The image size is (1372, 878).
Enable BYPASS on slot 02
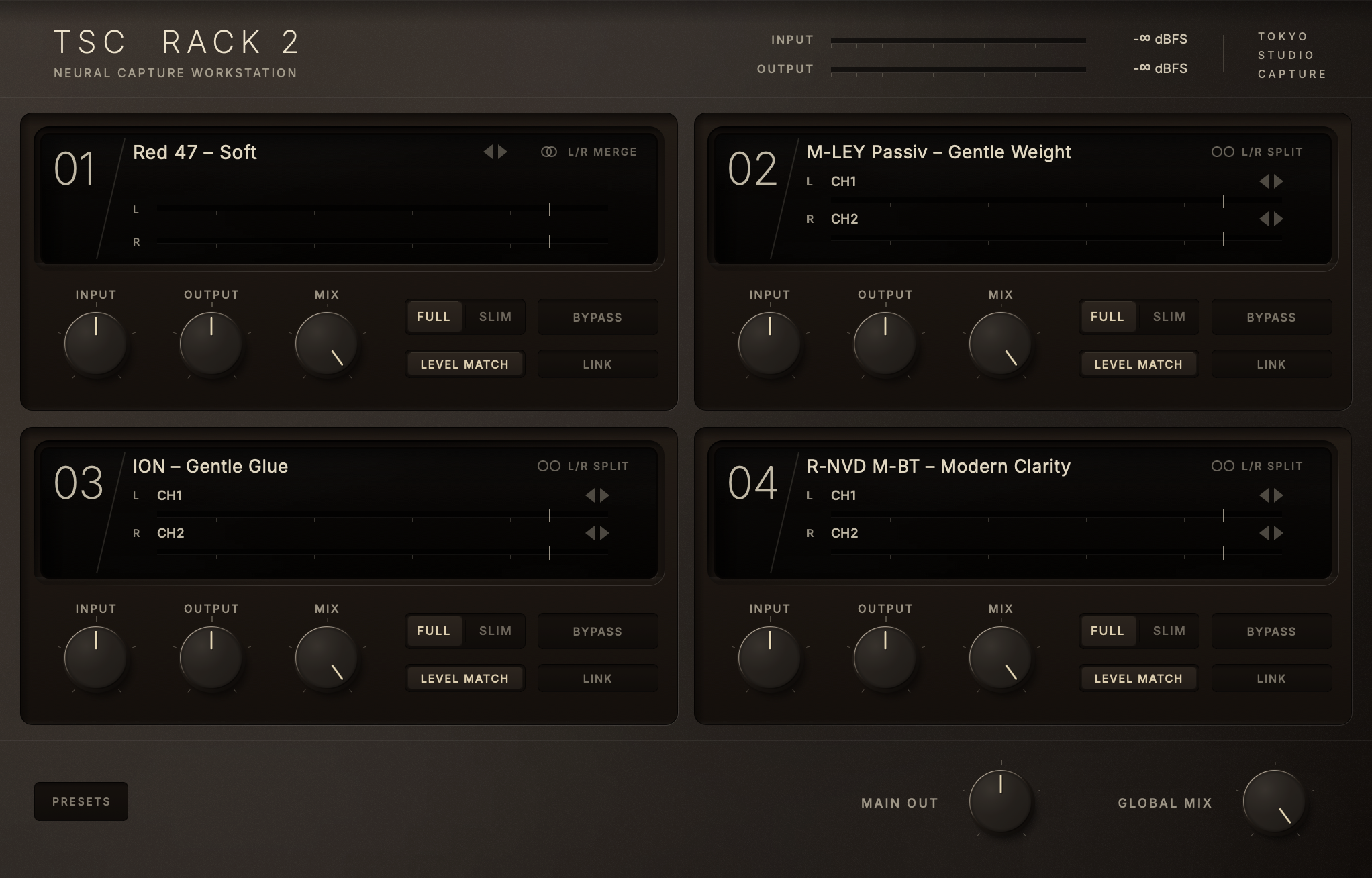tap(1271, 317)
